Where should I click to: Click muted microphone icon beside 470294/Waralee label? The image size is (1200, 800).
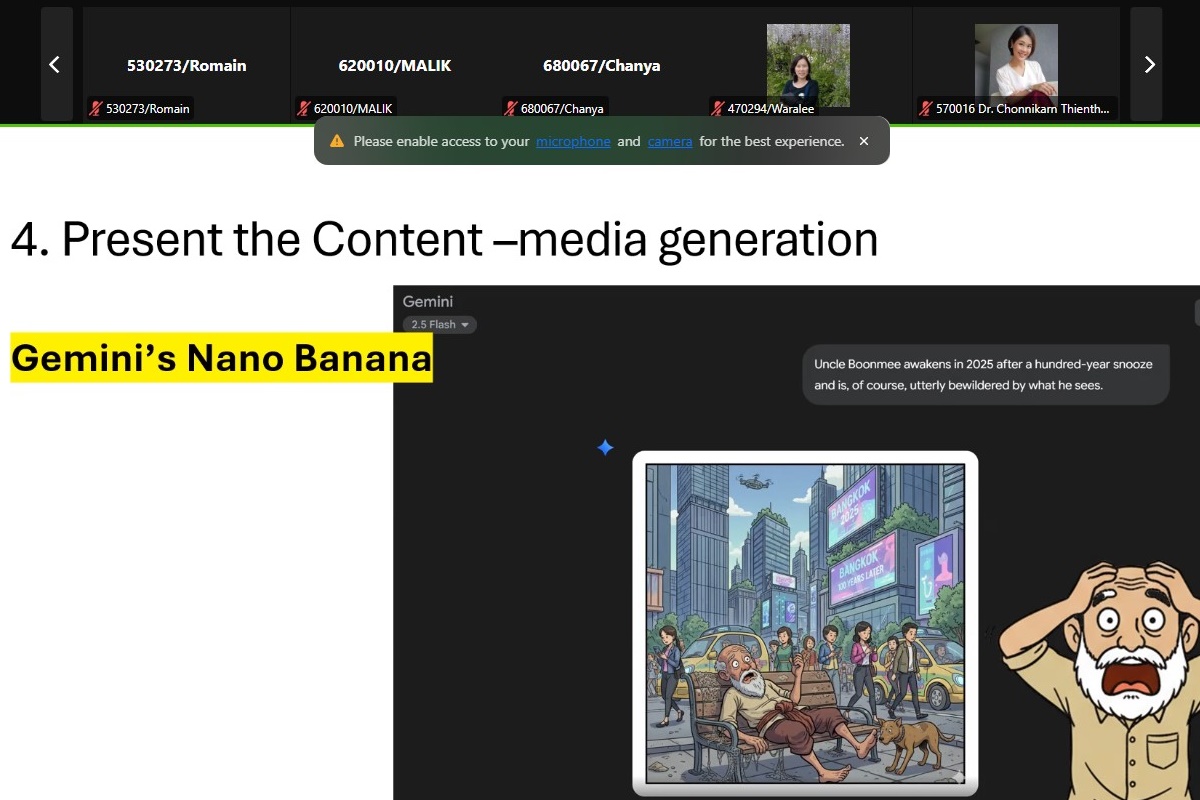coord(717,109)
